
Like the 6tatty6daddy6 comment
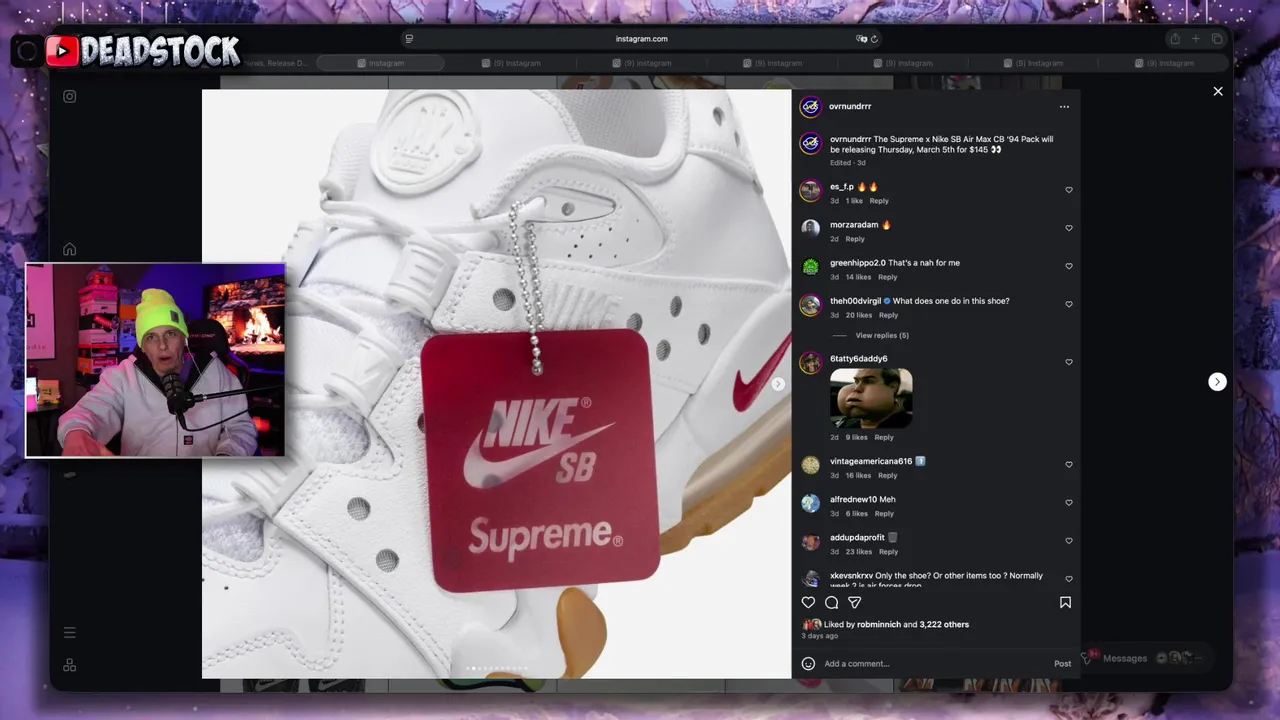(1068, 362)
